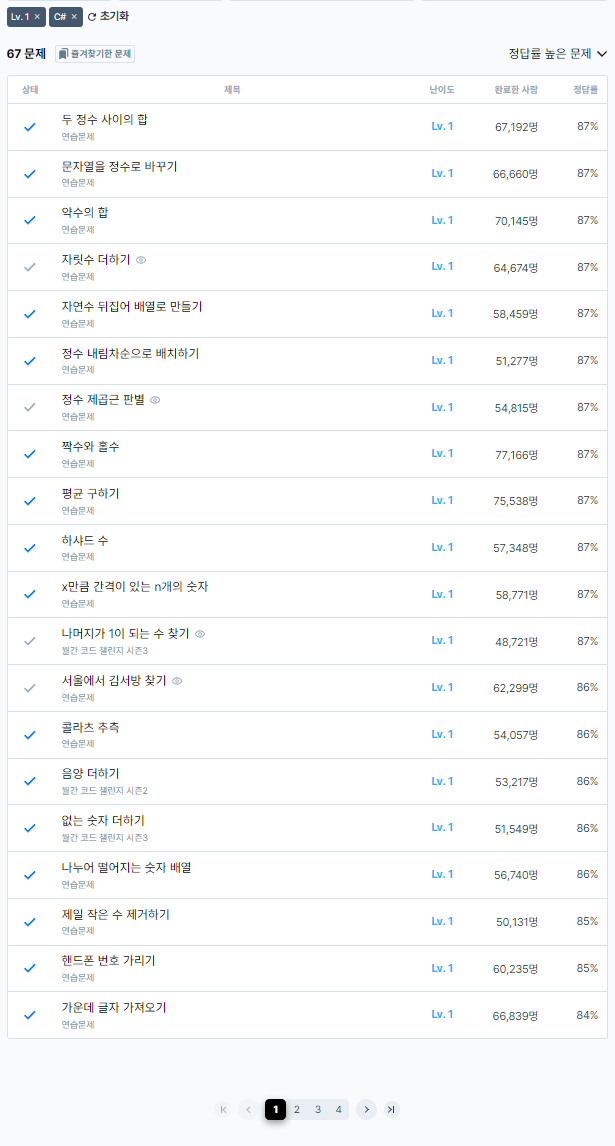Click the eye icon next to 자릿수 더하기
The image size is (615, 1146).
coord(141,259)
